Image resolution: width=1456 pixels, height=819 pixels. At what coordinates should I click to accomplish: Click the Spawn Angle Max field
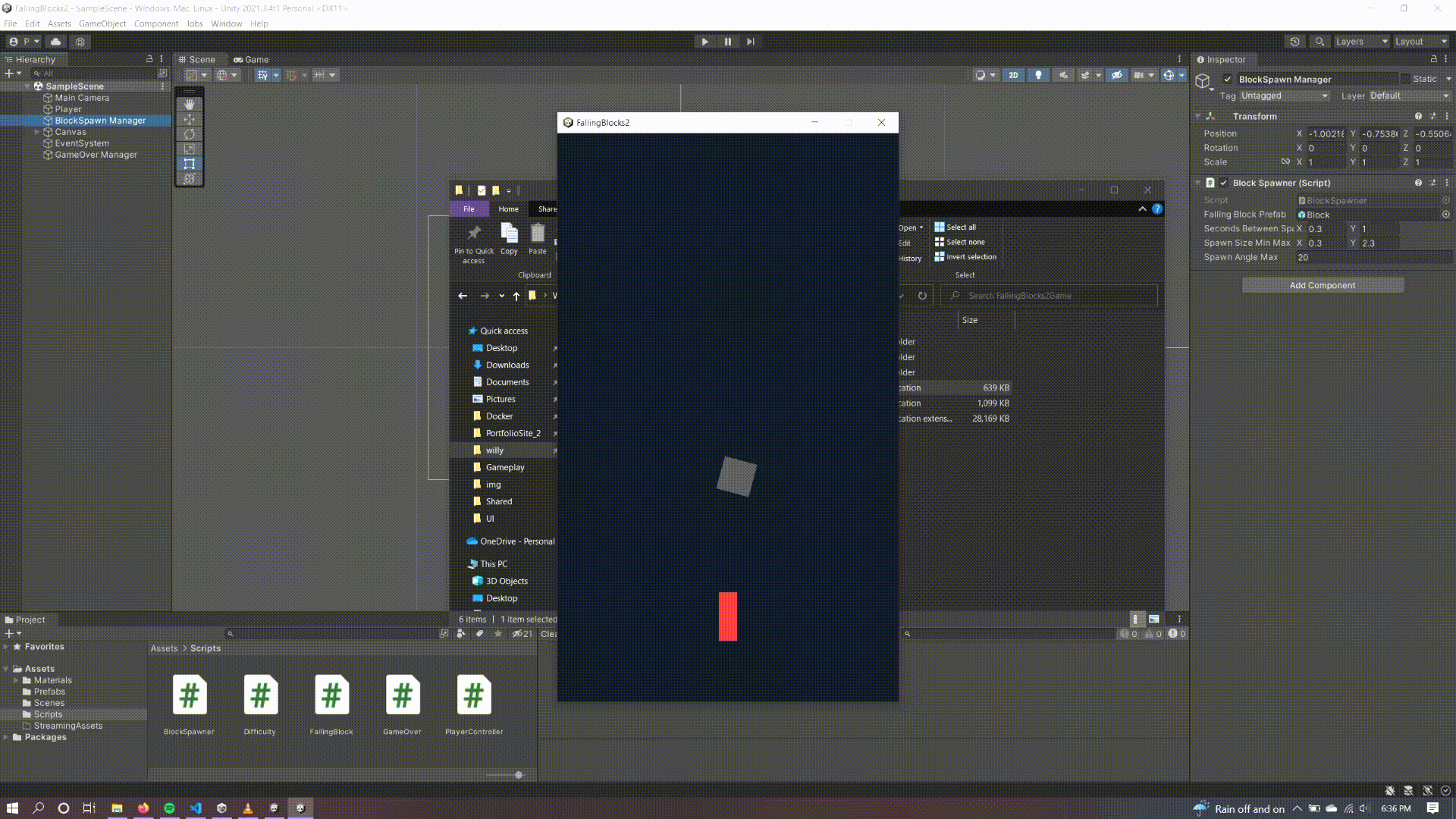(1373, 257)
